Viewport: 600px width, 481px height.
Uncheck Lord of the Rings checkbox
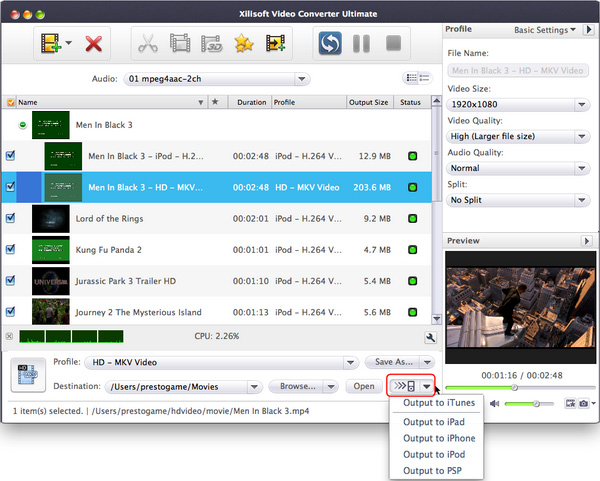[11, 218]
